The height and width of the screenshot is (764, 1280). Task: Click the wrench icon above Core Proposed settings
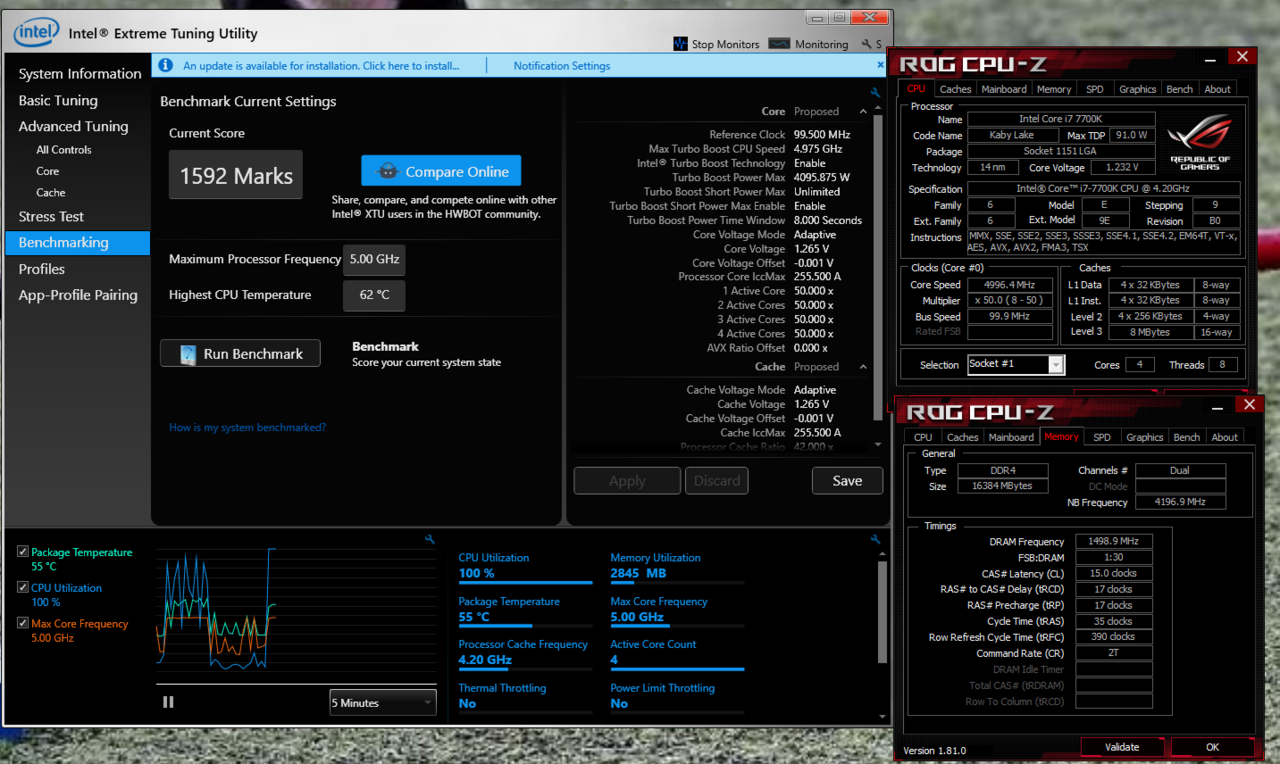pos(876,92)
